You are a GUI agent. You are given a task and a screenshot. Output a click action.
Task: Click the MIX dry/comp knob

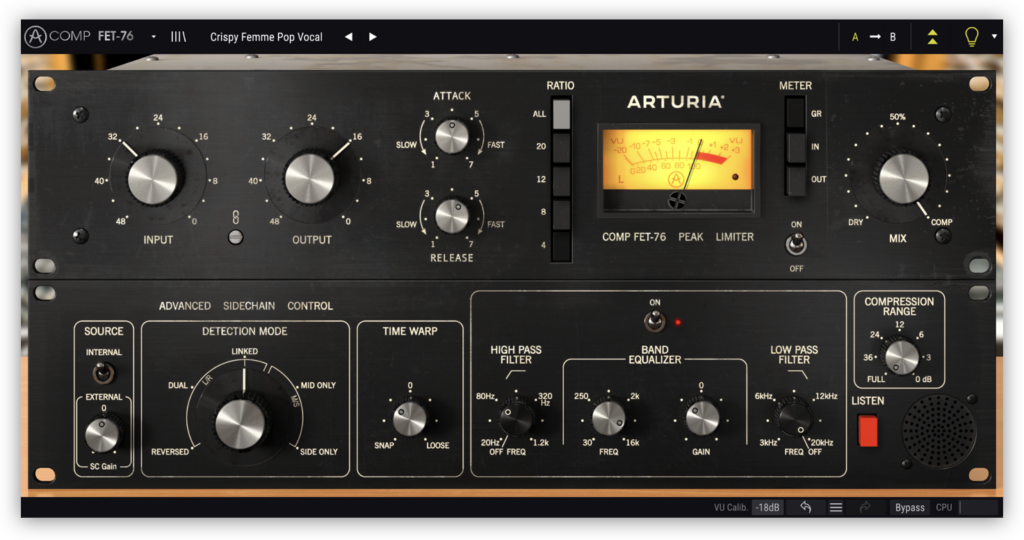903,178
